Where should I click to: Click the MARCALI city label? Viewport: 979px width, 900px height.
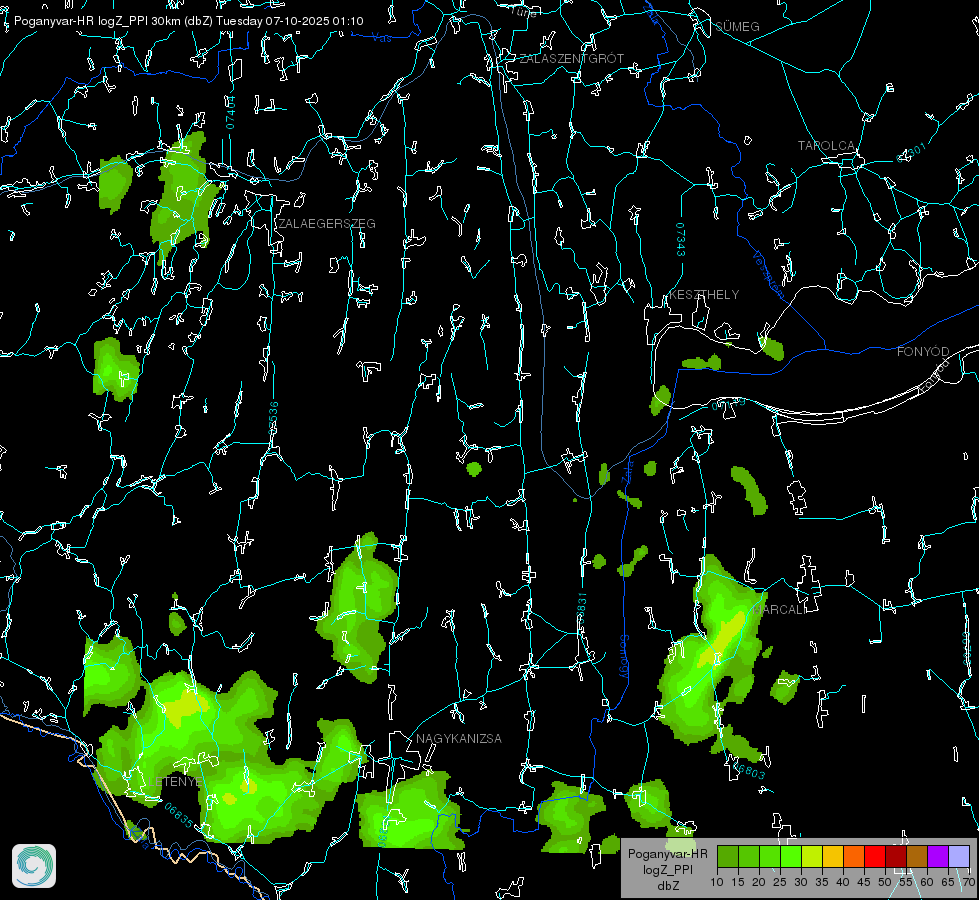point(779,610)
